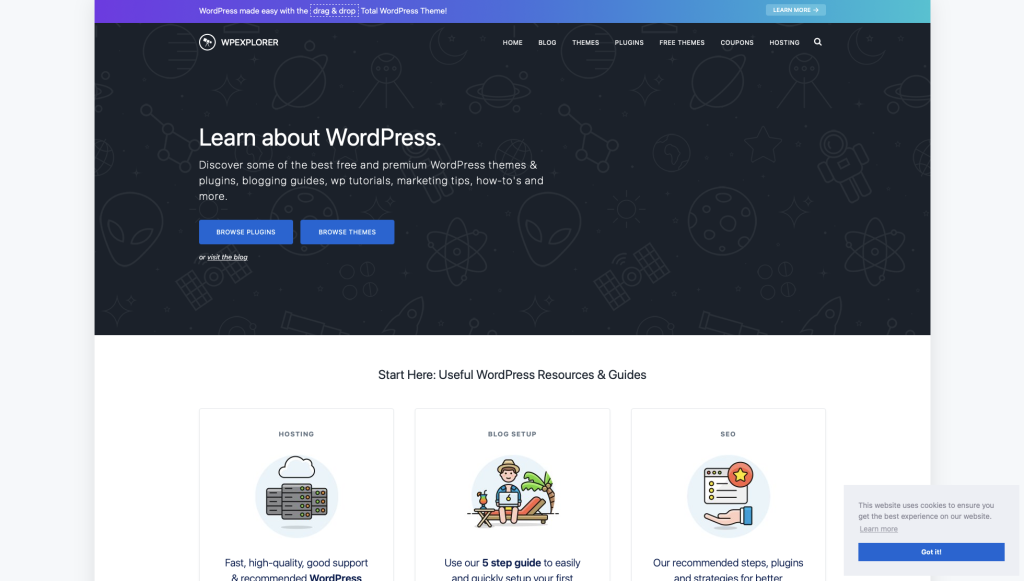1024x581 pixels.
Task: Open the Blog menu item
Action: click(x=547, y=42)
